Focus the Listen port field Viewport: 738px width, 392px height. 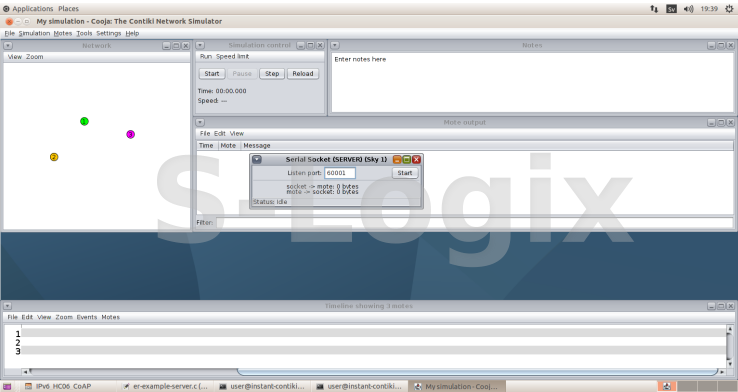(x=340, y=173)
